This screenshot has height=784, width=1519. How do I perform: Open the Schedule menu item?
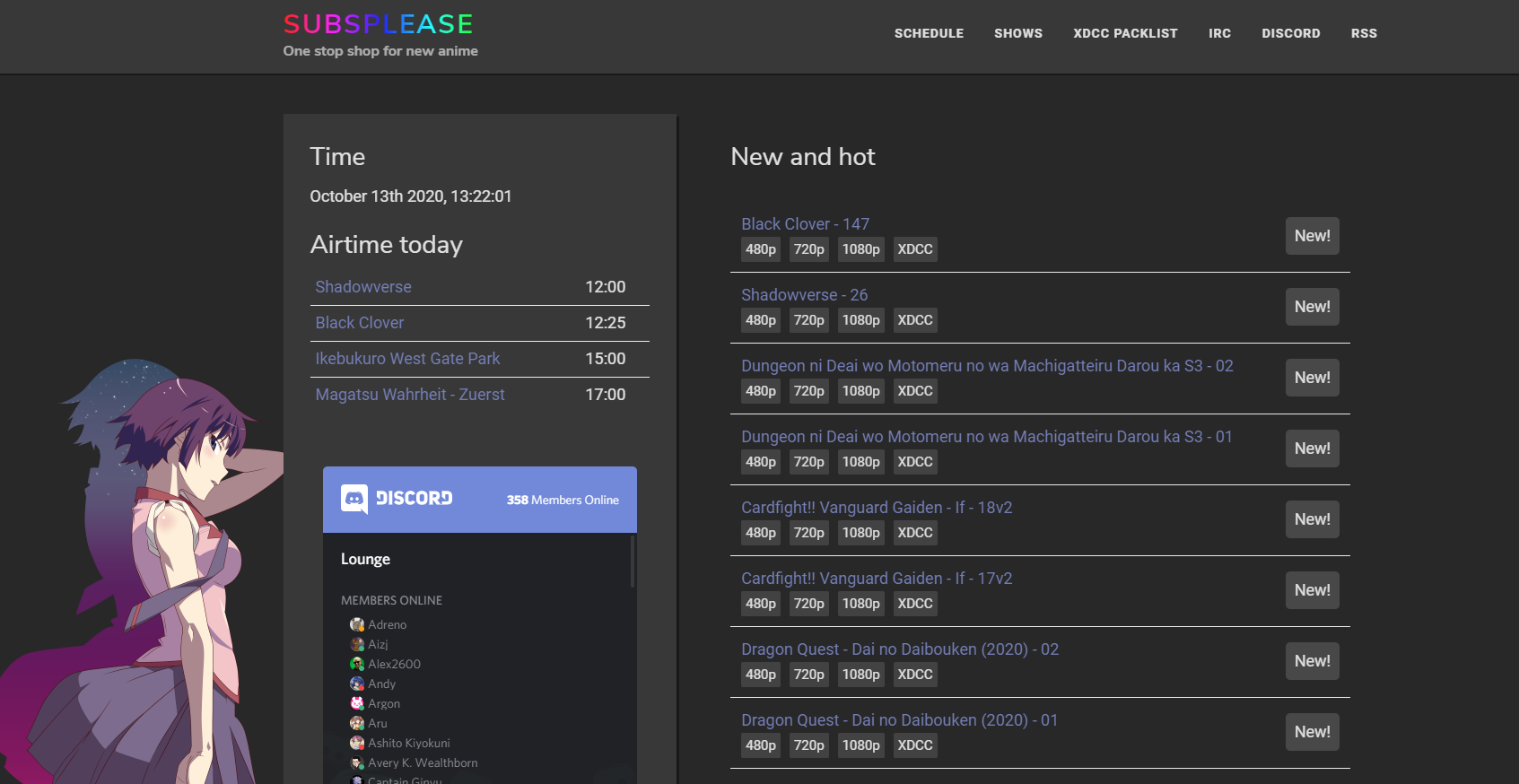[929, 33]
